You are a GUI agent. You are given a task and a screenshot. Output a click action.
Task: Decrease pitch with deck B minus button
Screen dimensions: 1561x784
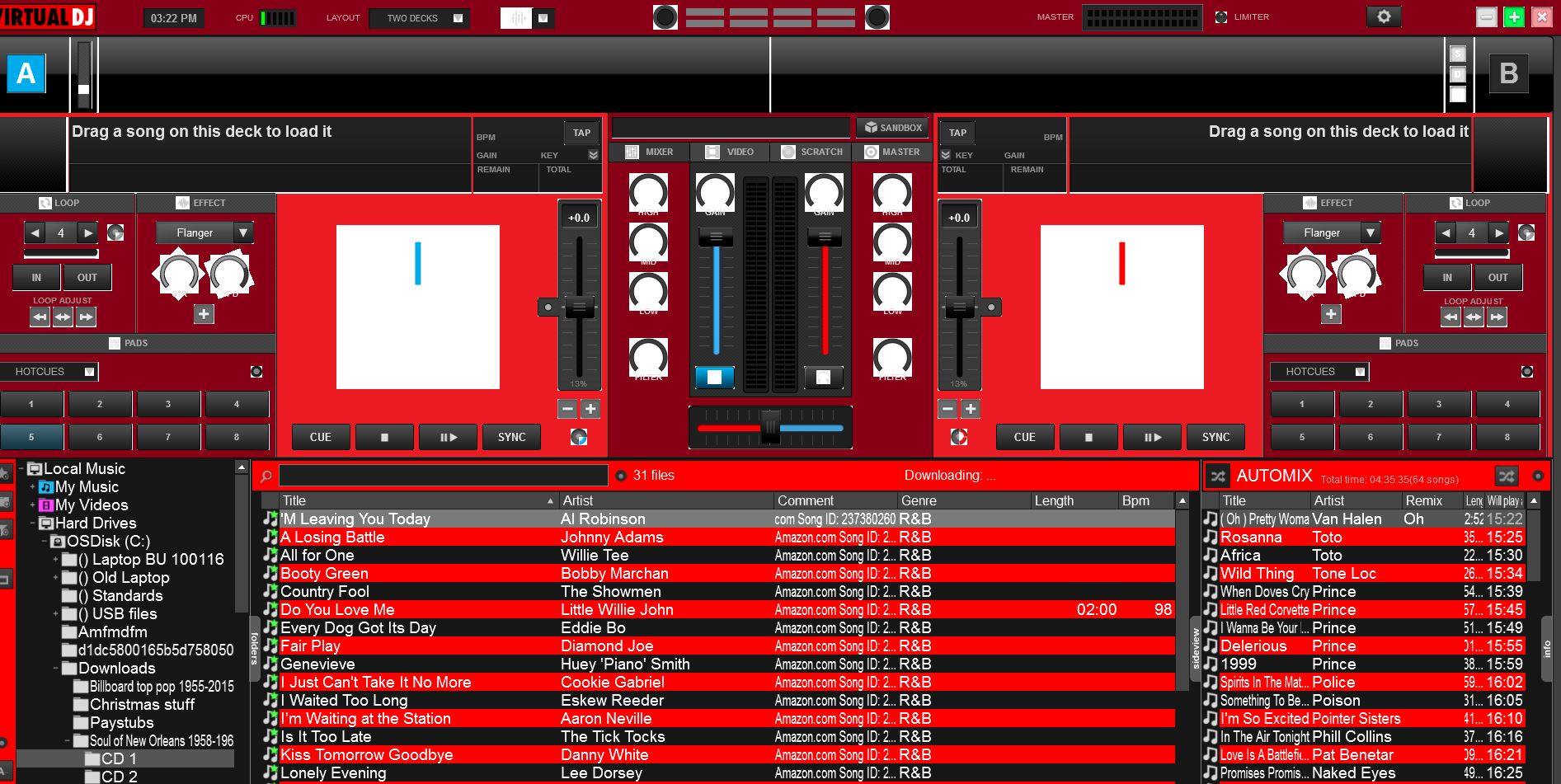click(947, 409)
